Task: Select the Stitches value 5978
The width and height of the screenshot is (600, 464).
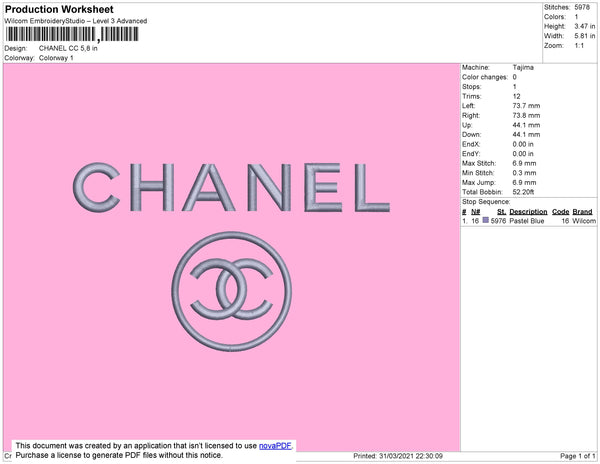Action: 582,7
